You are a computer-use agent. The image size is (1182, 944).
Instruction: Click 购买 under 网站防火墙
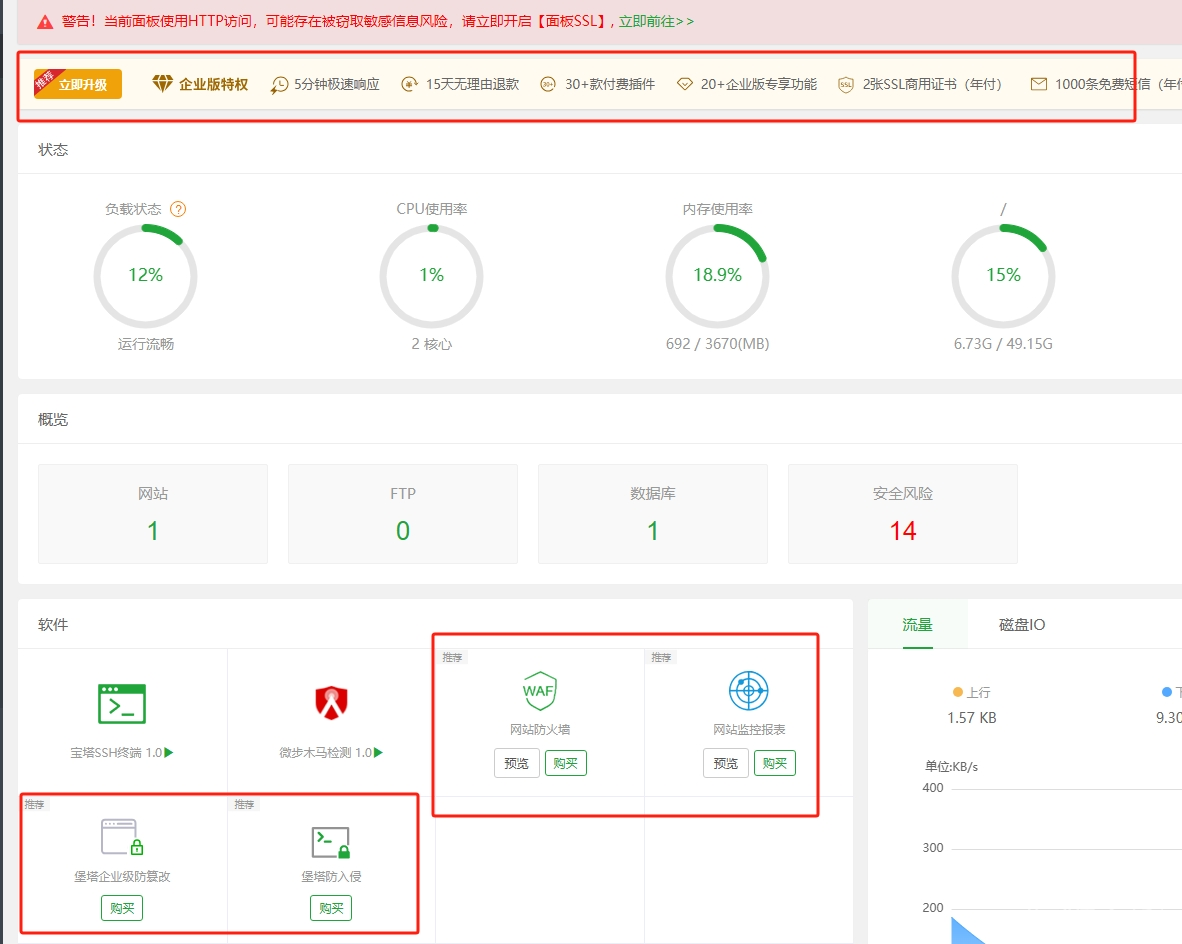coord(565,763)
